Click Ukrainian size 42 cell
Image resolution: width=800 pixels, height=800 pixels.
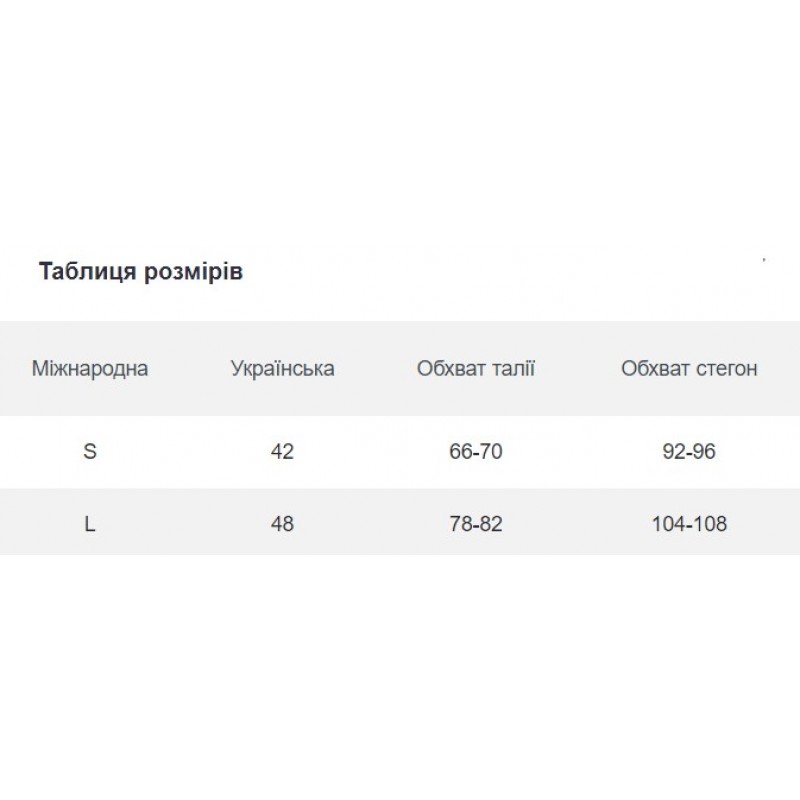coord(282,452)
